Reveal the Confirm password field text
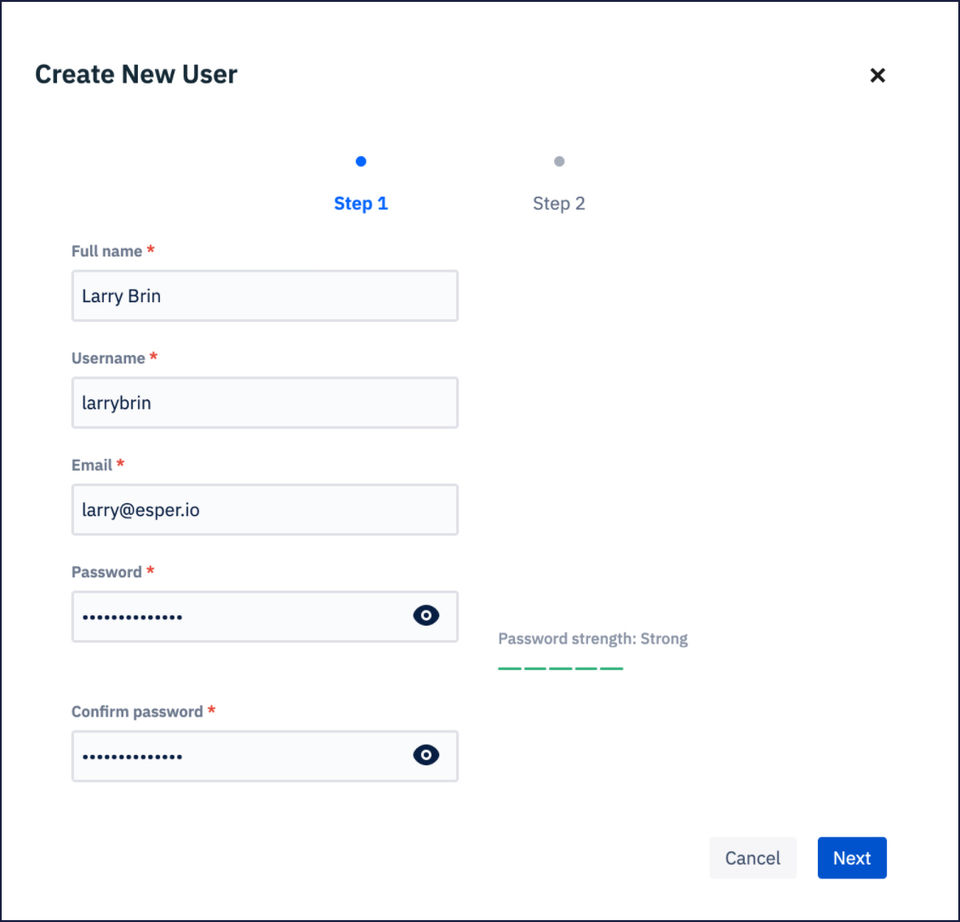The image size is (960, 922). (x=426, y=755)
